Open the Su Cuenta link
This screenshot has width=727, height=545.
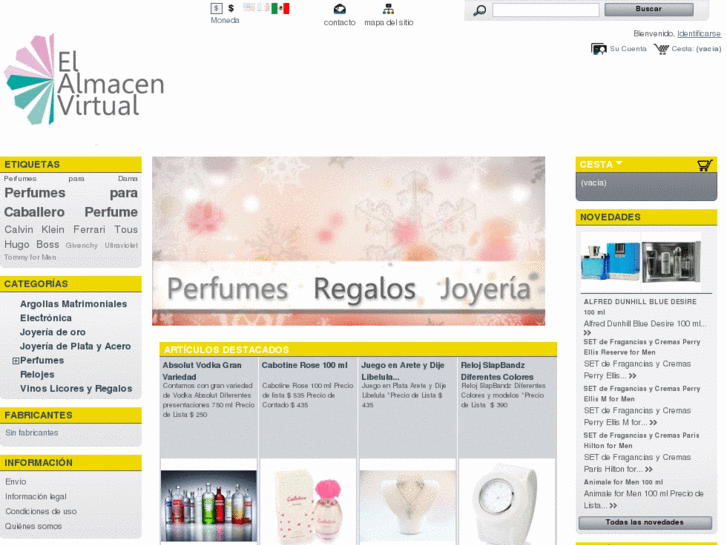click(628, 49)
